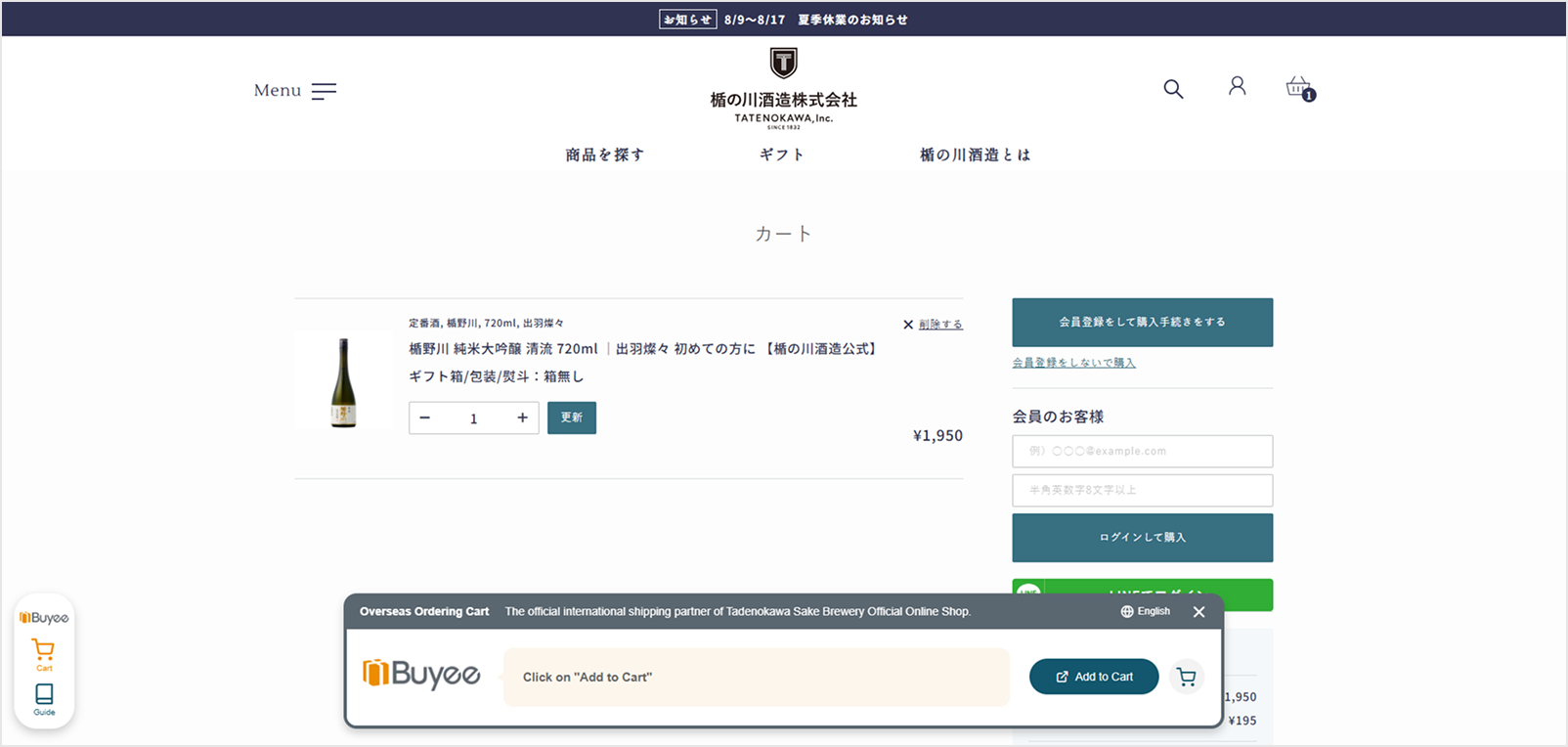The image size is (1568, 747).
Task: Click 会員登録をしないで購入 link
Action: click(1073, 363)
